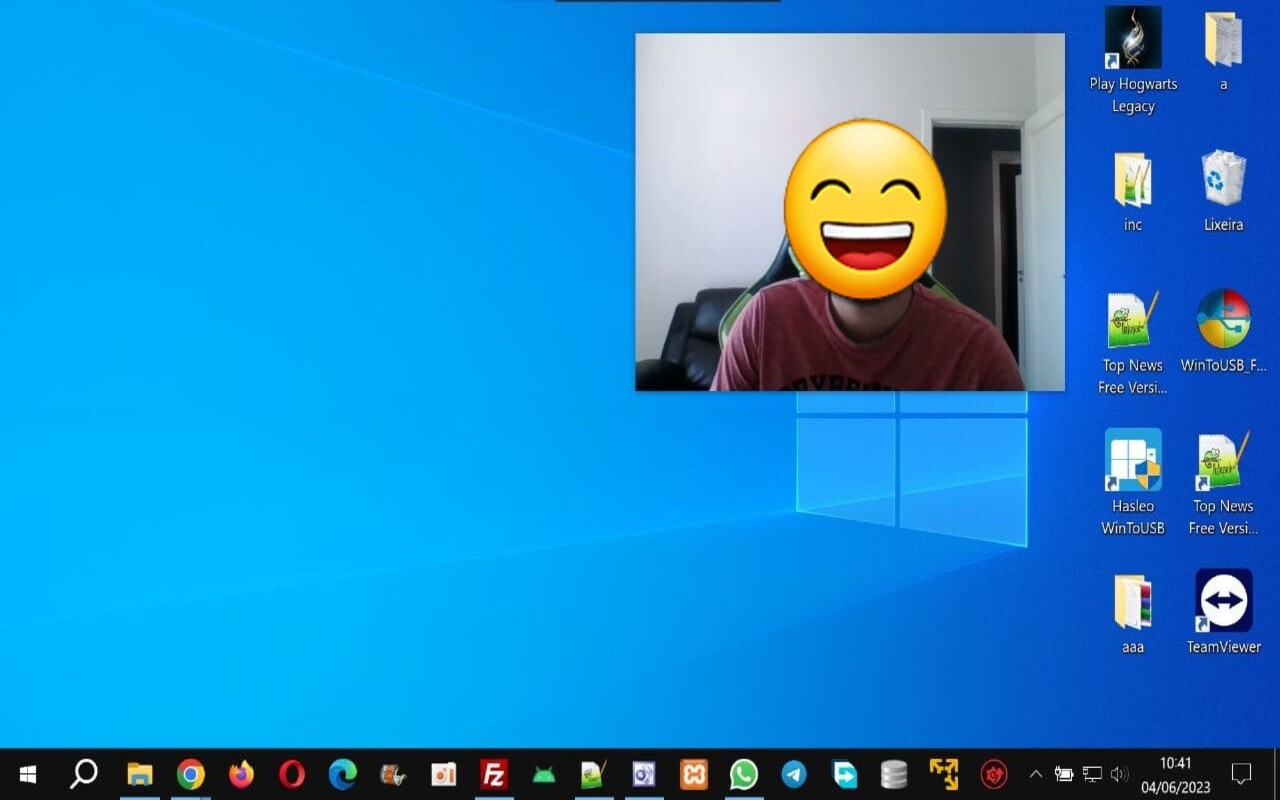Check network status in the system tray
This screenshot has width=1280, height=800.
(1091, 773)
